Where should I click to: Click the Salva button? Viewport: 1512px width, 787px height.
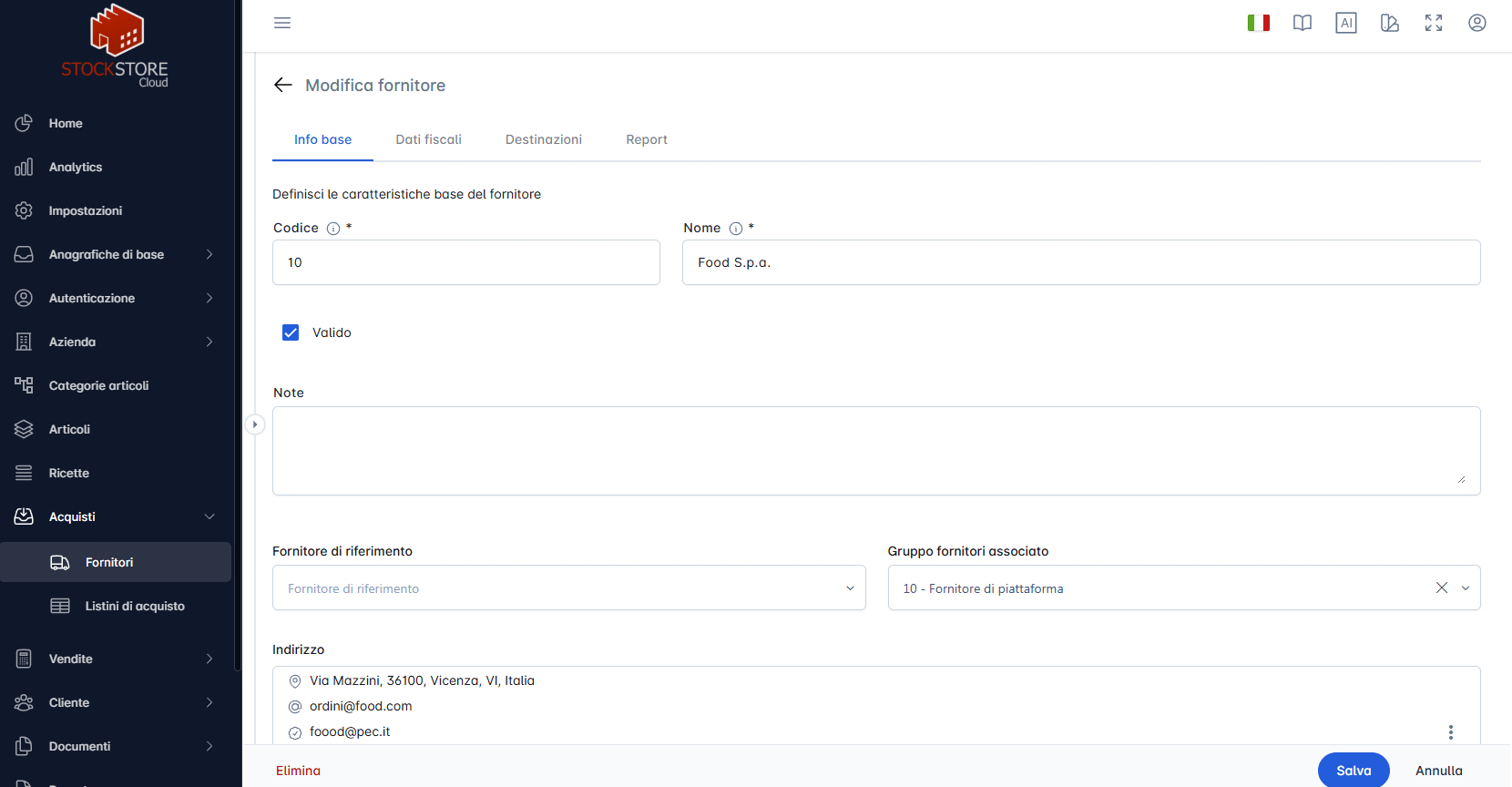tap(1354, 771)
